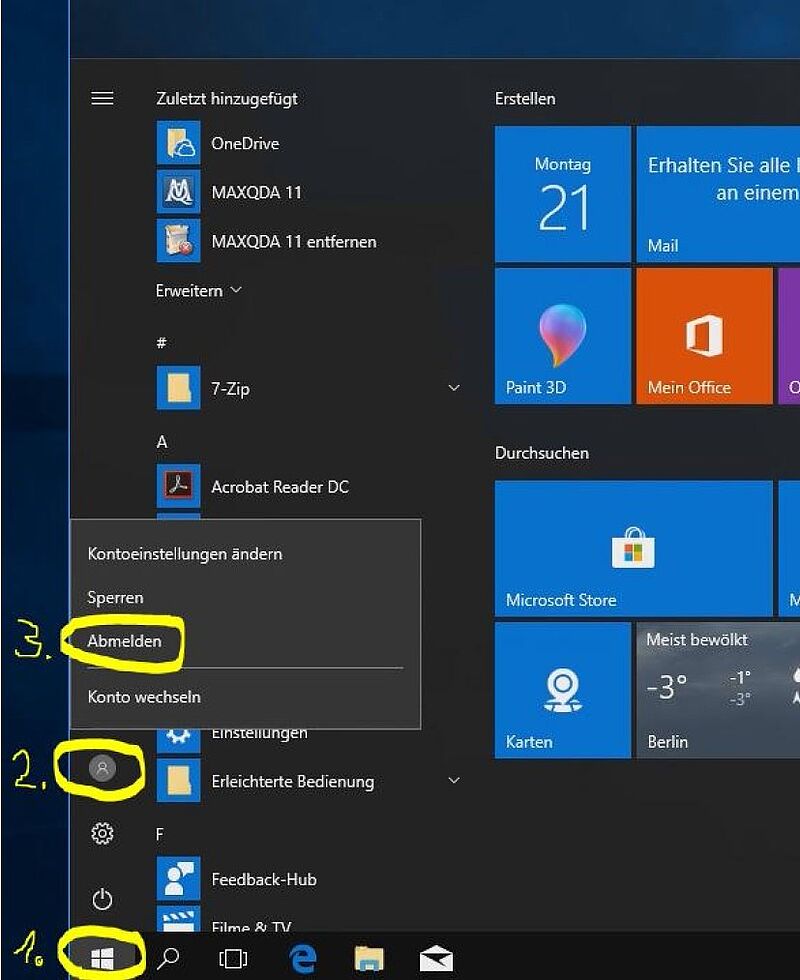Select Konto wechseln to switch account
Screen dimensions: 800x980
click(x=144, y=697)
